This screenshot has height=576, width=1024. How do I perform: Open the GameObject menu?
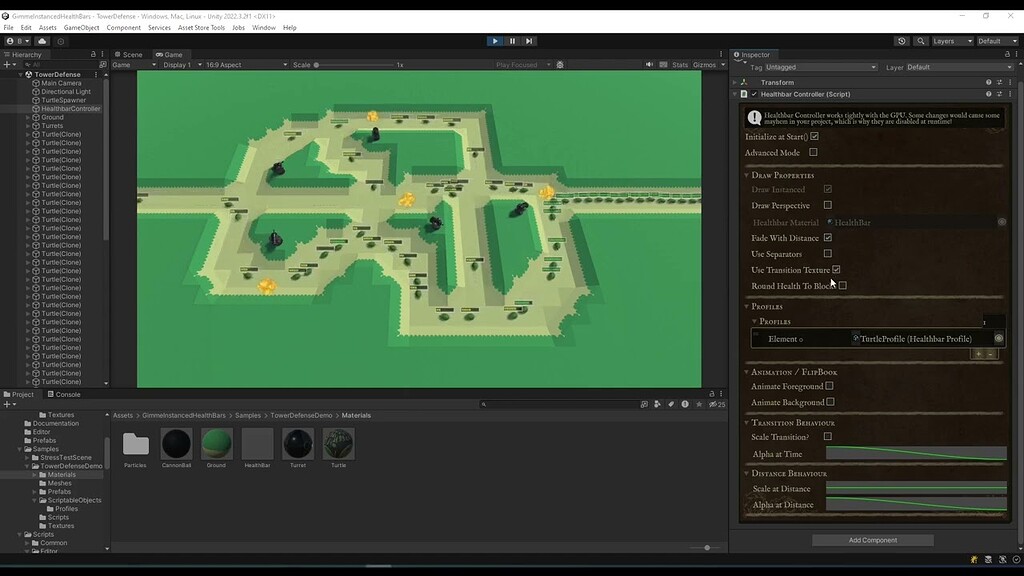(x=80, y=27)
